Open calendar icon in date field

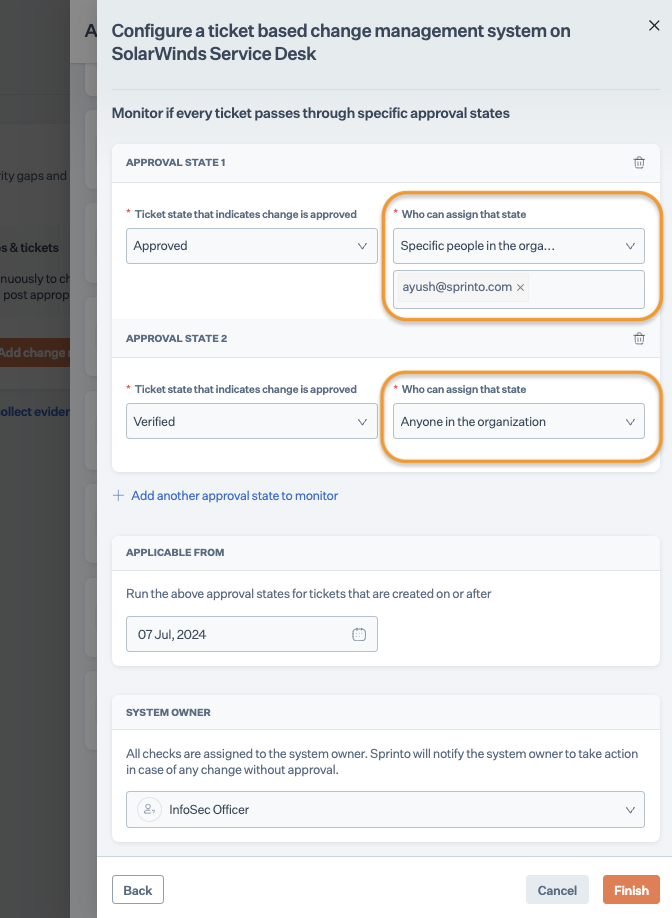coord(359,634)
